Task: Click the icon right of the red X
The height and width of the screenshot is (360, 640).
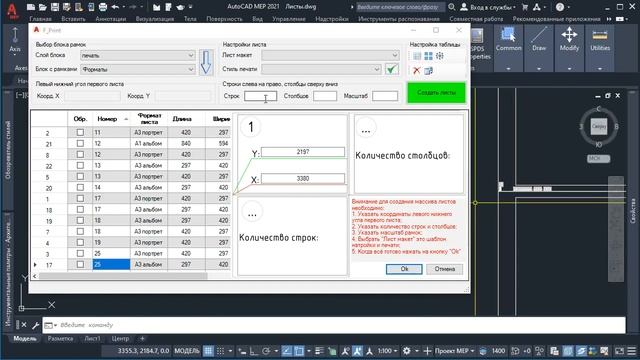Action: (x=428, y=71)
